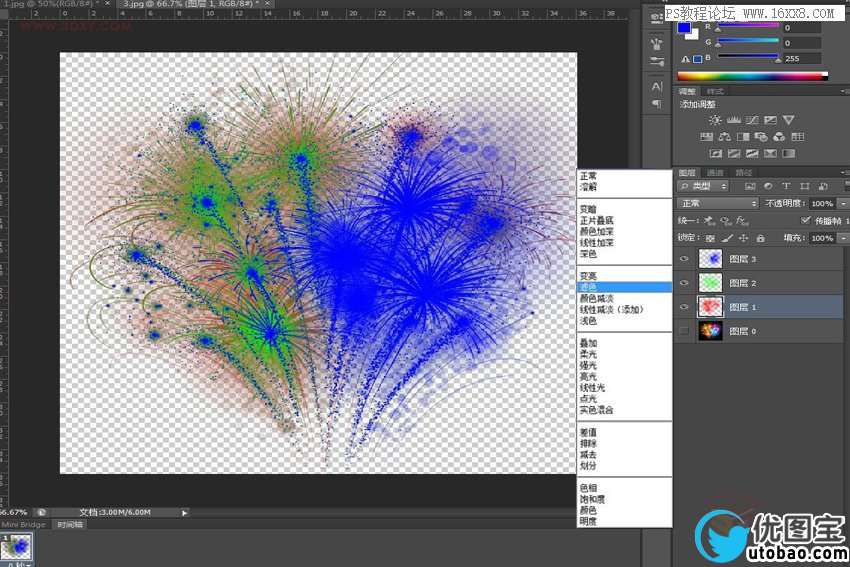Image resolution: width=850 pixels, height=567 pixels.
Task: Choose 明度 blend mode
Action: 624,521
